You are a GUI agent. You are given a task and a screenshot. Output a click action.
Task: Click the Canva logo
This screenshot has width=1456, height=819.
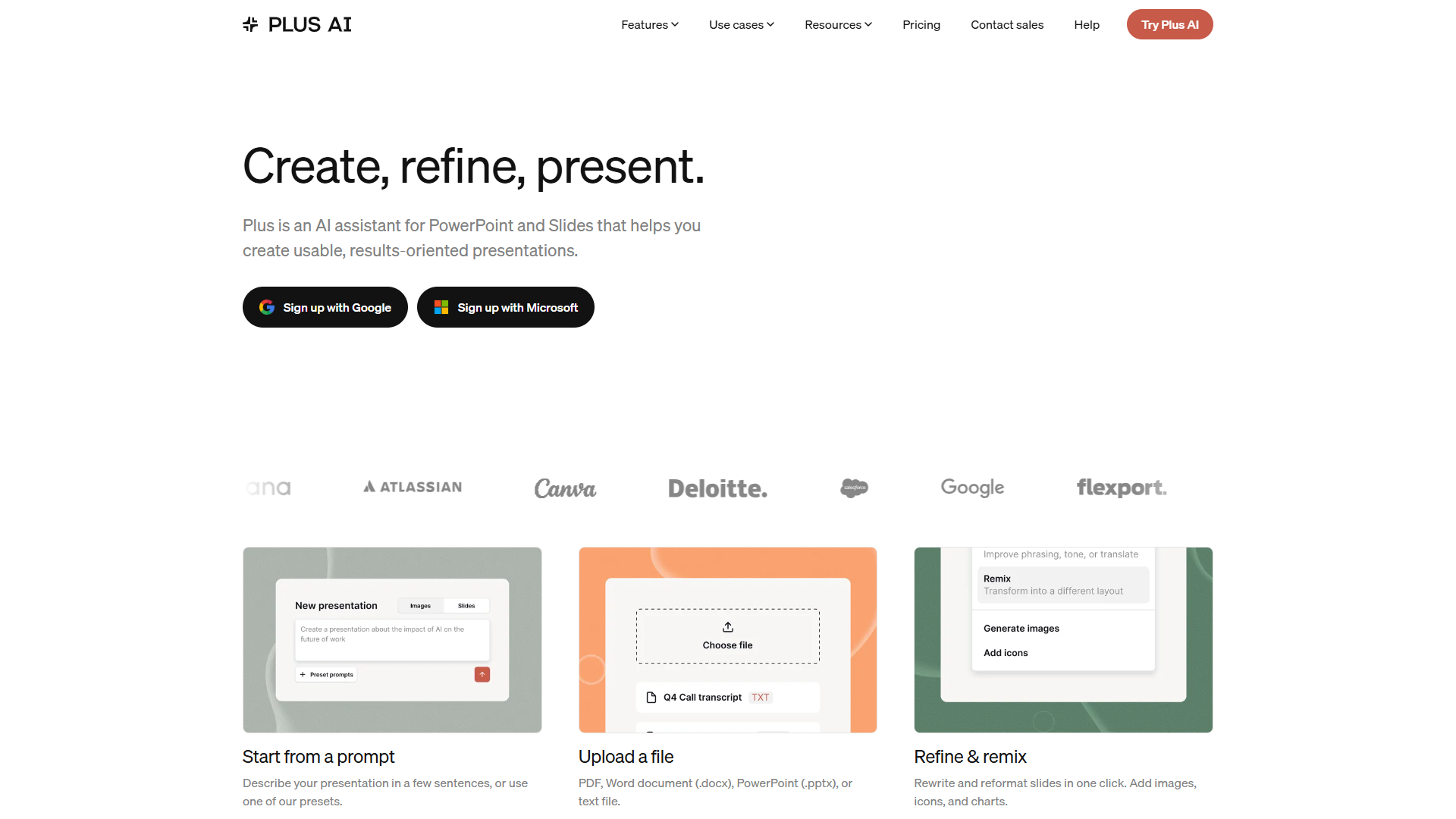(x=565, y=488)
